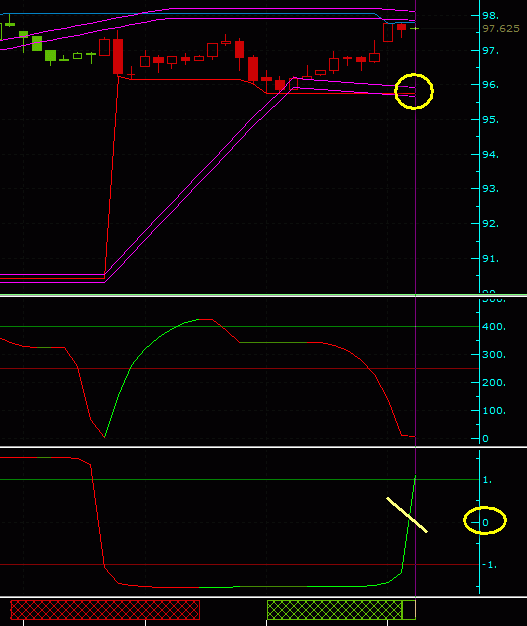Click the last small red candle beside 97.625
Screen dimensions: 527x626
click(401, 27)
